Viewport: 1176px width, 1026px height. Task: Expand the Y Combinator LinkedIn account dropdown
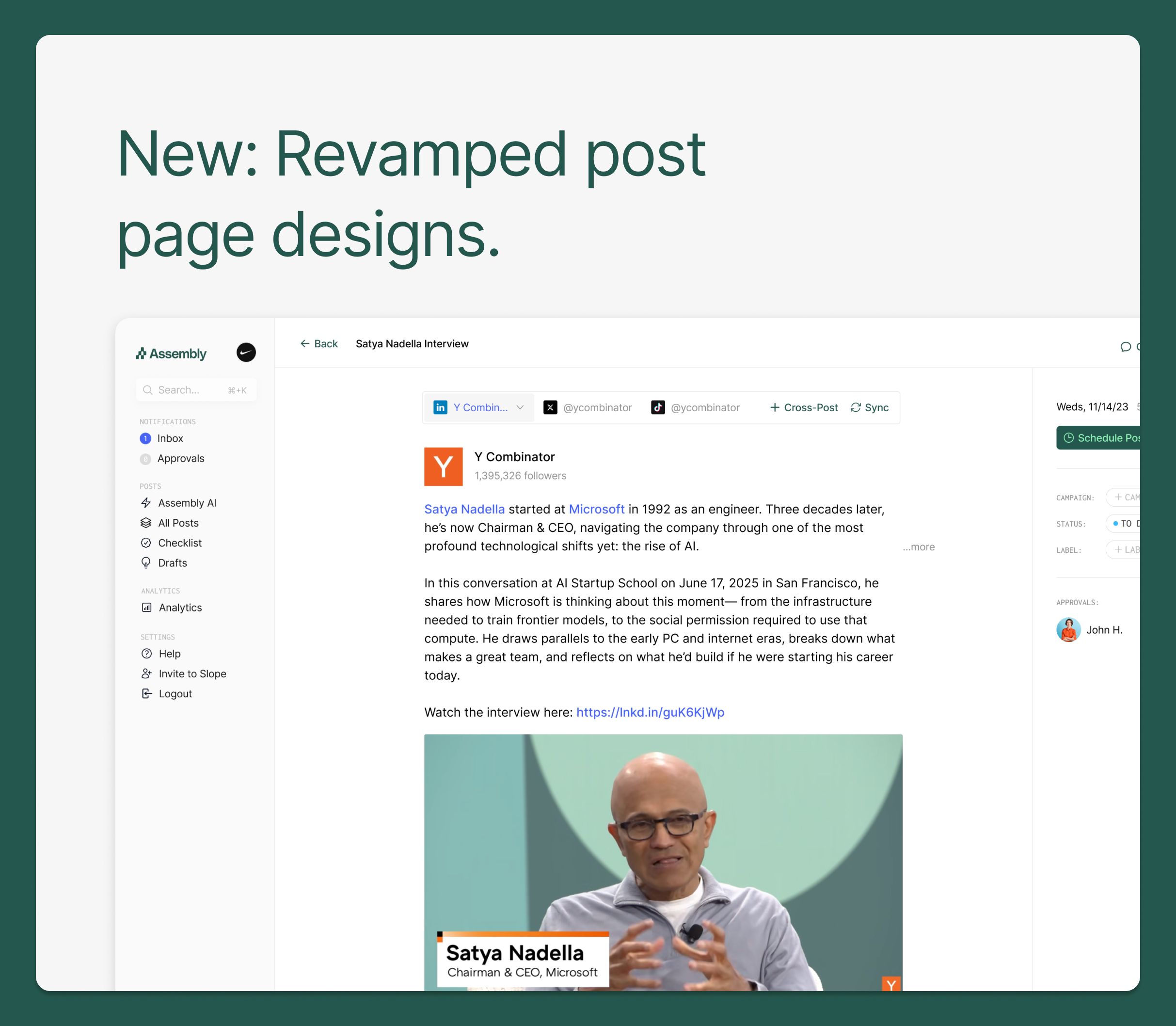coord(479,408)
